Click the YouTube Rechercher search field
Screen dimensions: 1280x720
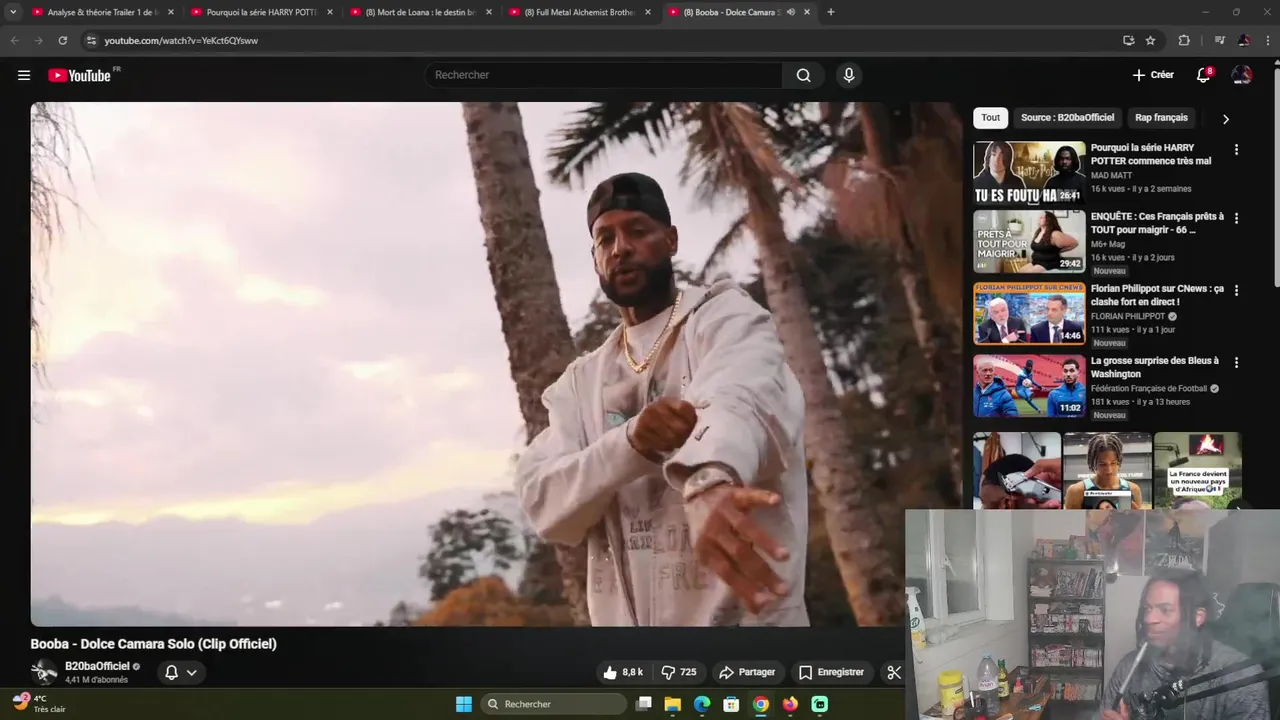[603, 75]
